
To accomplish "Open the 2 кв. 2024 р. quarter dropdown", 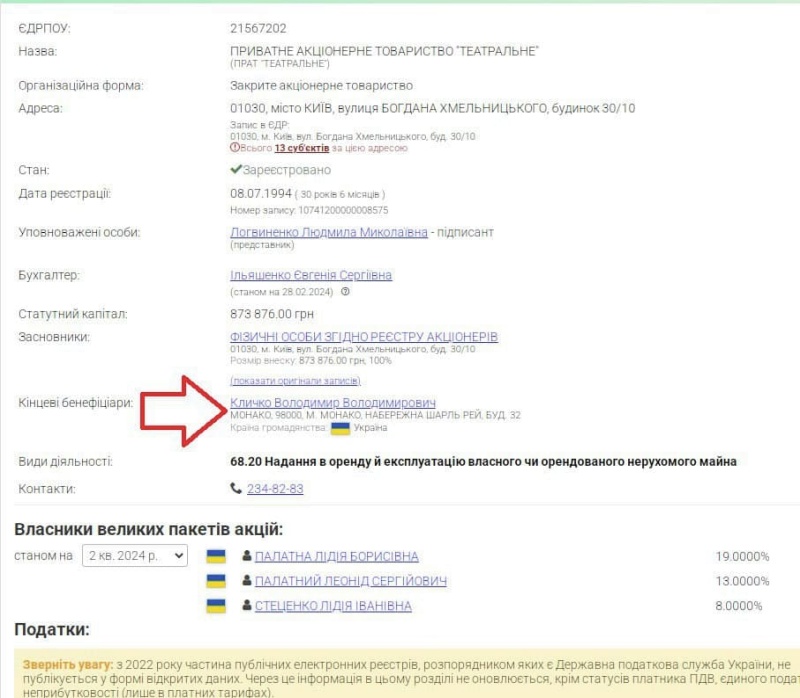I will [135, 556].
